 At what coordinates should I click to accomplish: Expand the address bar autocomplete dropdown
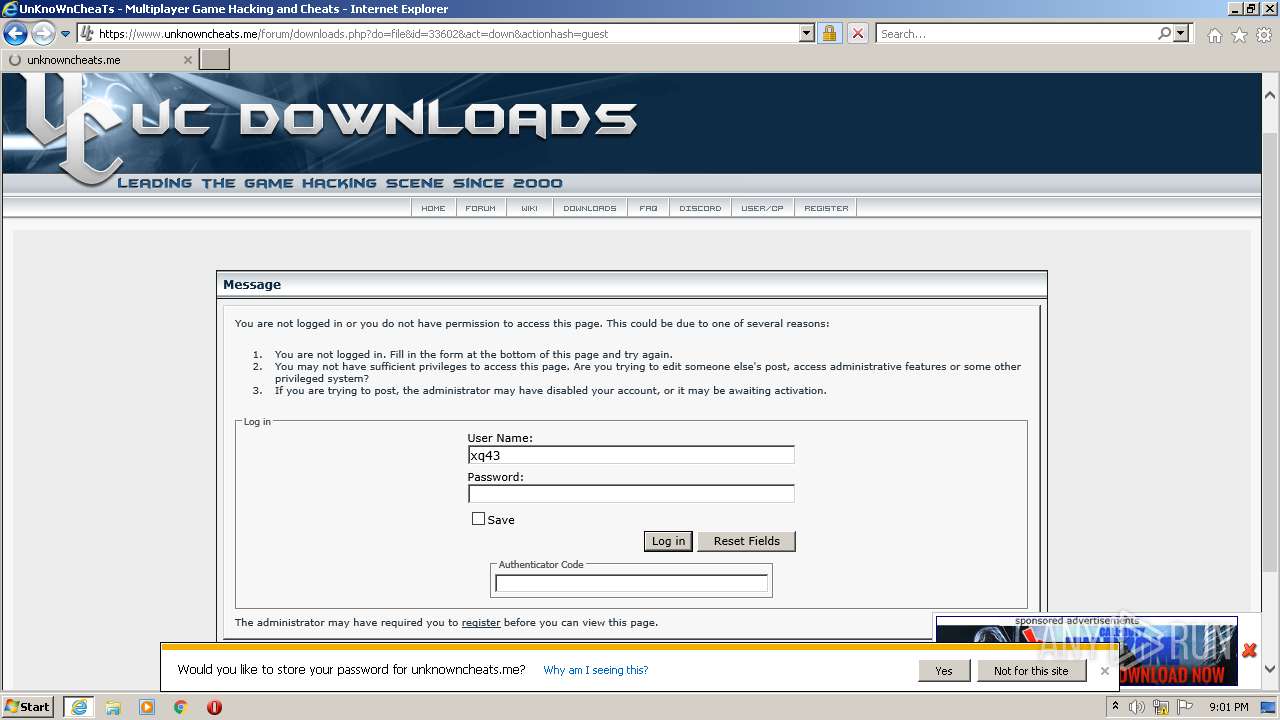pyautogui.click(x=807, y=33)
